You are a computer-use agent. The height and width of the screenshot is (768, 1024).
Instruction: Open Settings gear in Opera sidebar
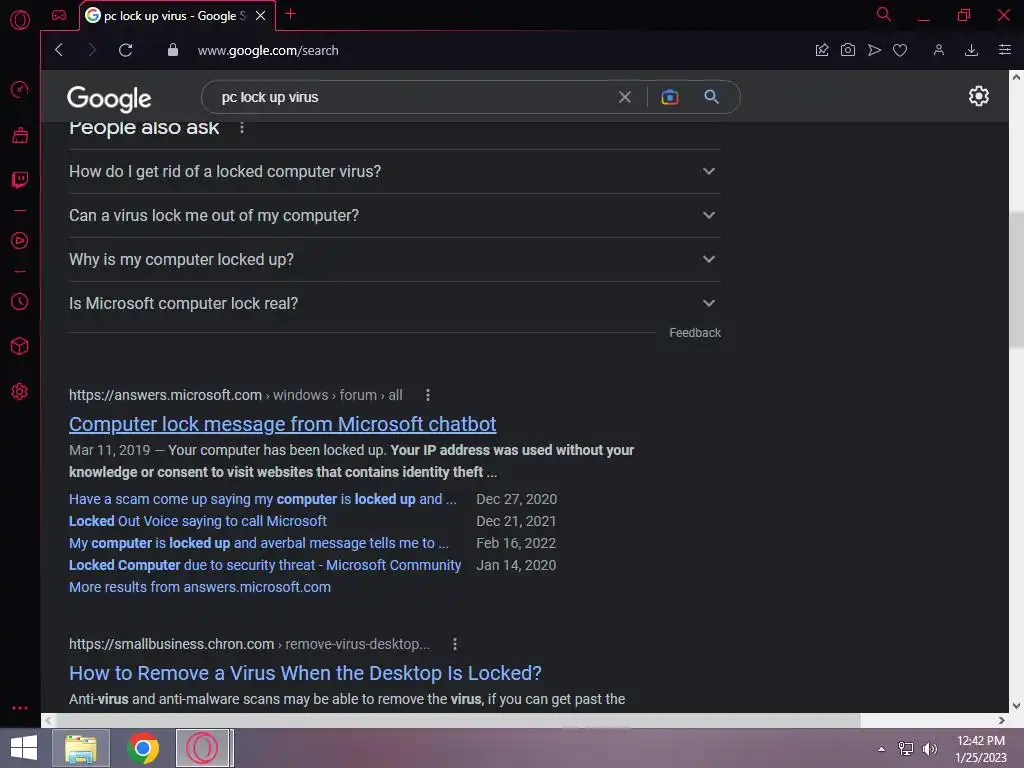pyautogui.click(x=20, y=391)
